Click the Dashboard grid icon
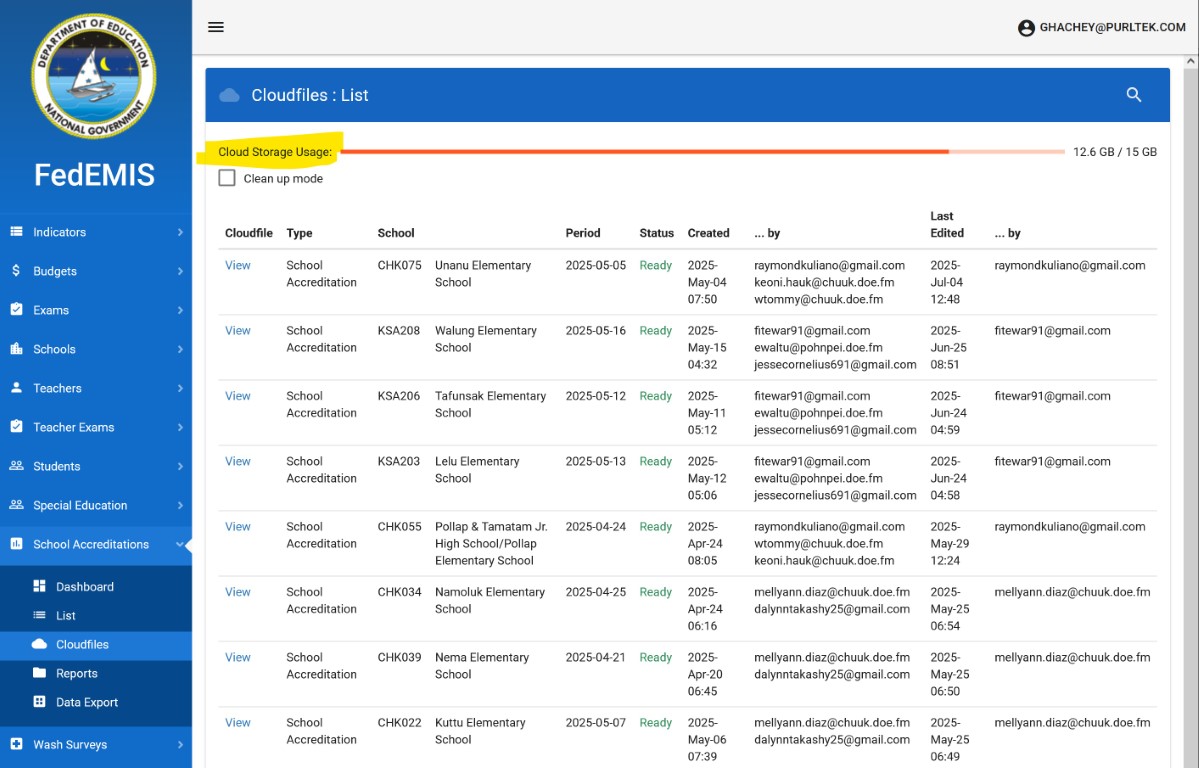This screenshot has width=1199, height=768. [x=40, y=587]
